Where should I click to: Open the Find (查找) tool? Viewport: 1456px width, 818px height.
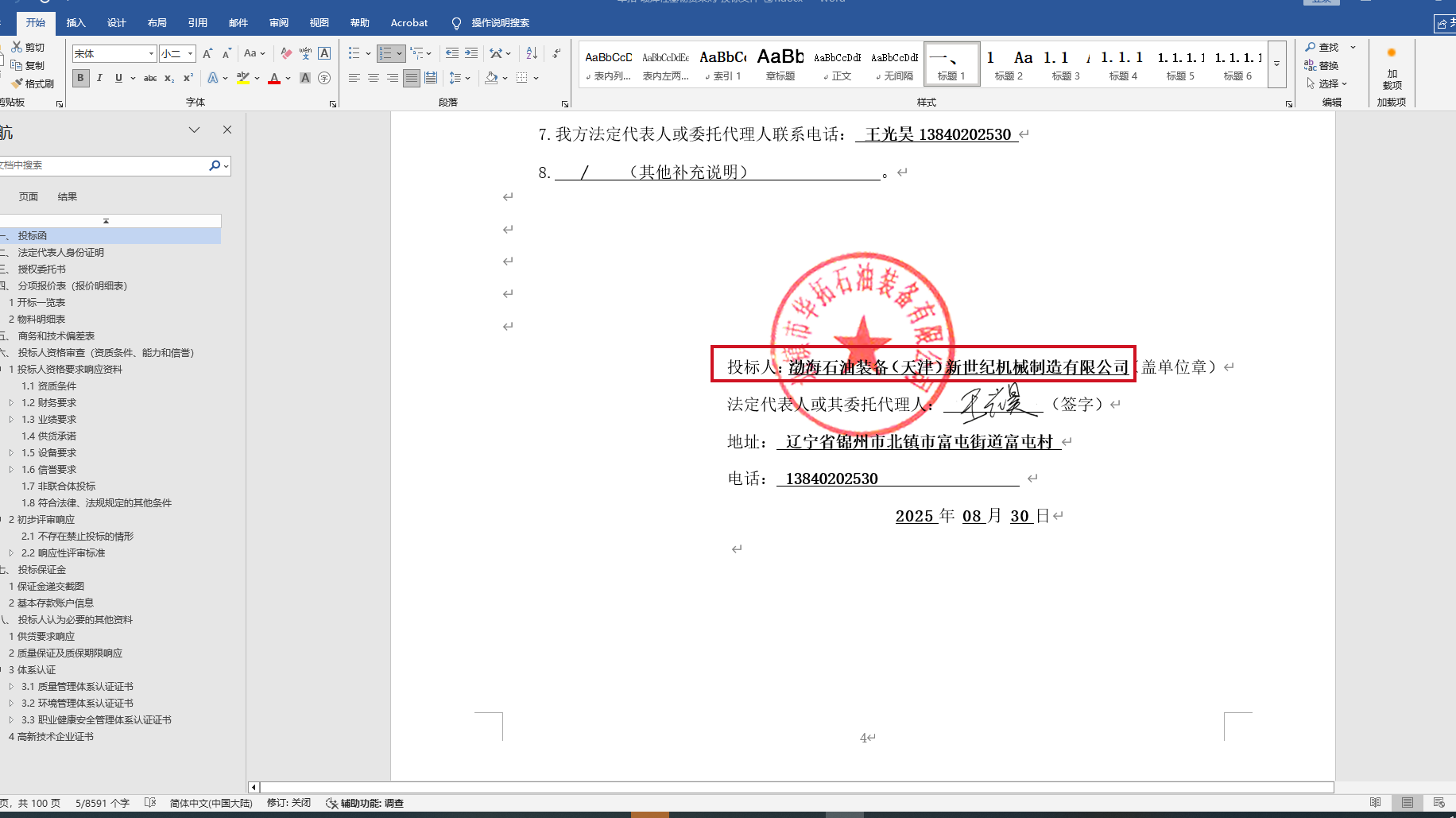1322,48
